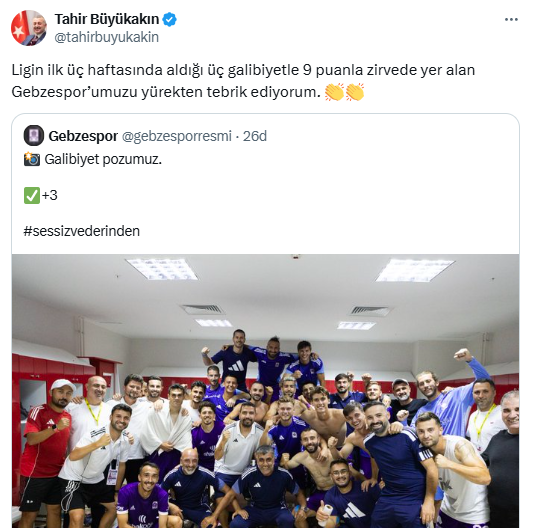Open the Gebzespor display name
Viewport: 535px width, 528px height.
83,136
